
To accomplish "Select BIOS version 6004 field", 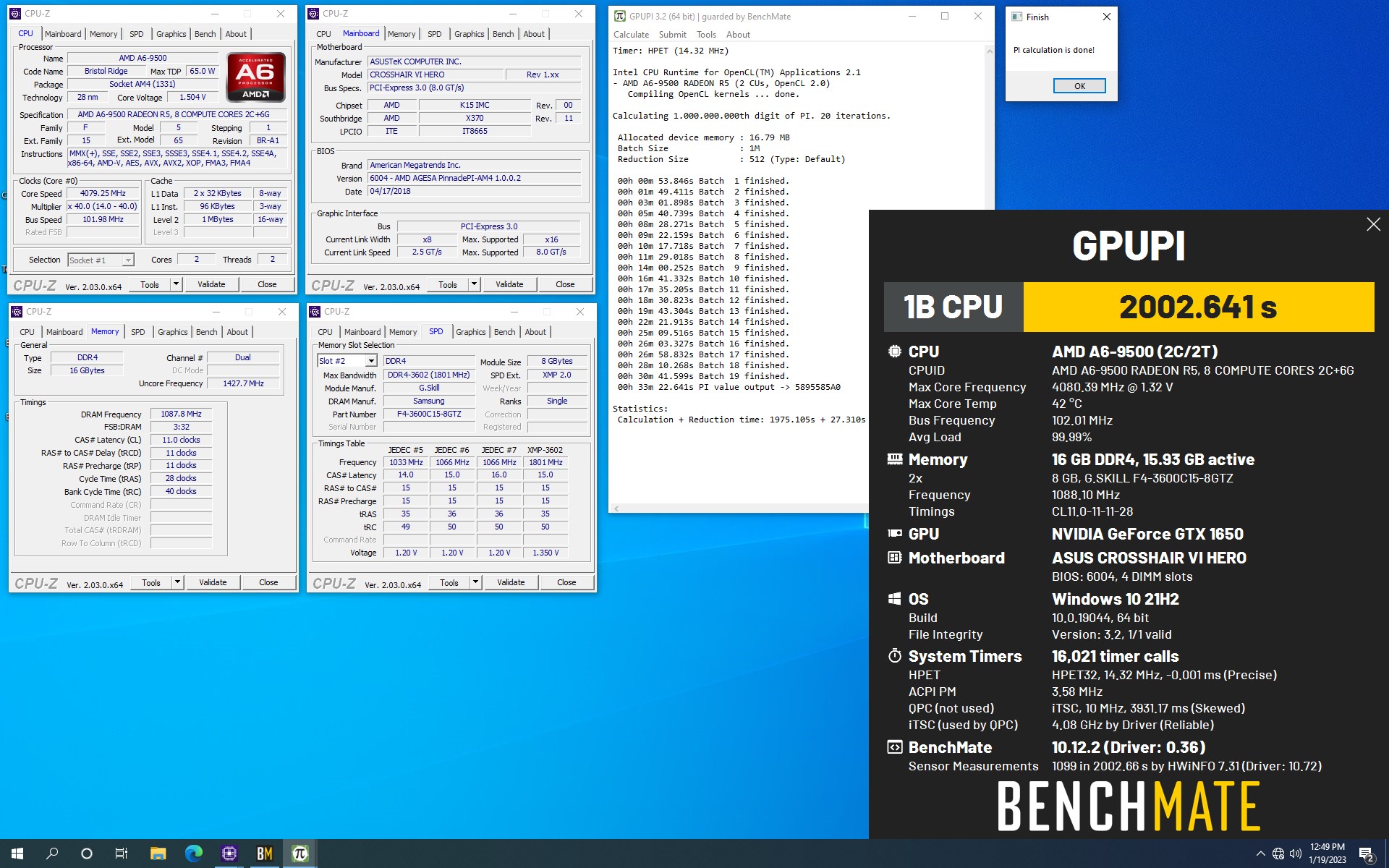I will pos(474,178).
